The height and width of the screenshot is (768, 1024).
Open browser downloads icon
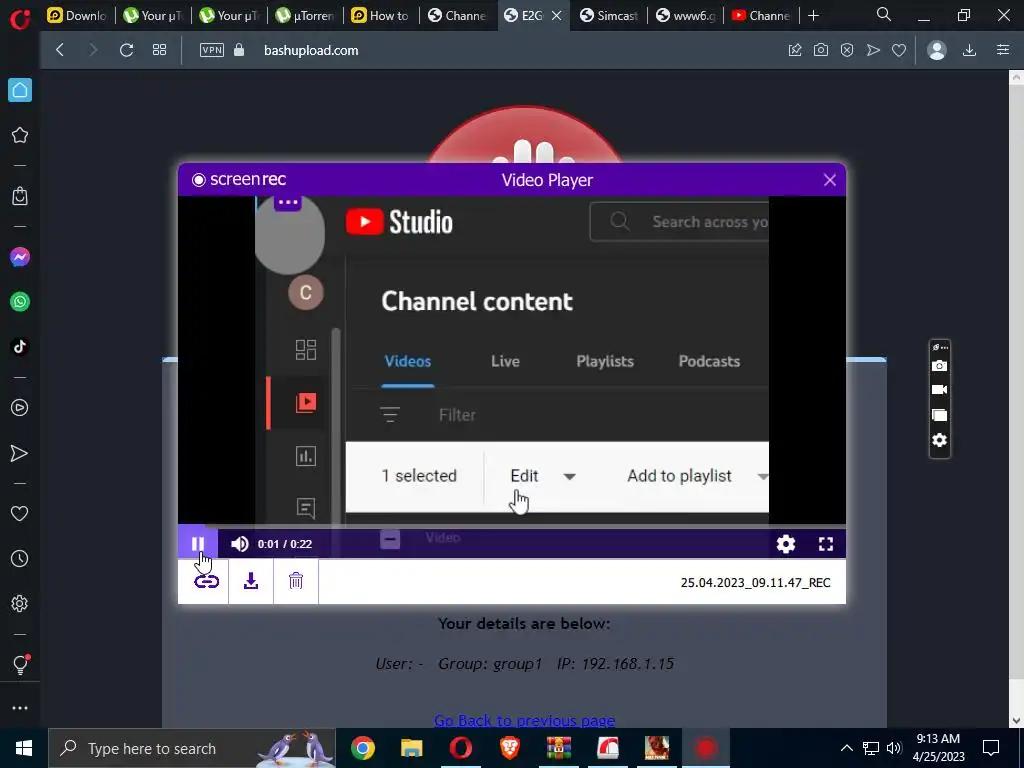(x=970, y=50)
